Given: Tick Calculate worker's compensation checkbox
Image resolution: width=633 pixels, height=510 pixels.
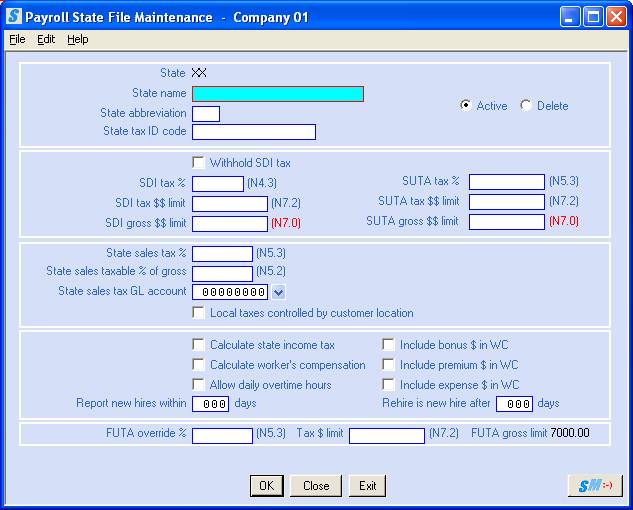Looking at the screenshot, I should coord(198,364).
